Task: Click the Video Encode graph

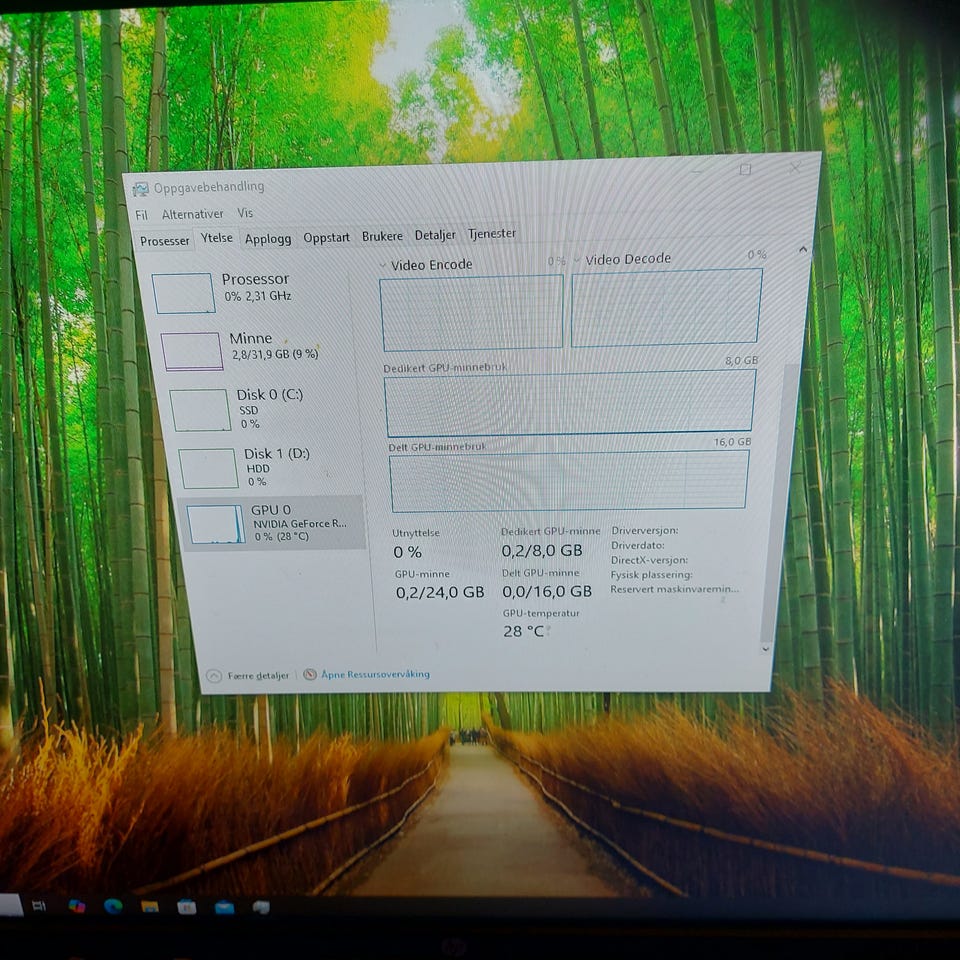Action: click(x=471, y=312)
